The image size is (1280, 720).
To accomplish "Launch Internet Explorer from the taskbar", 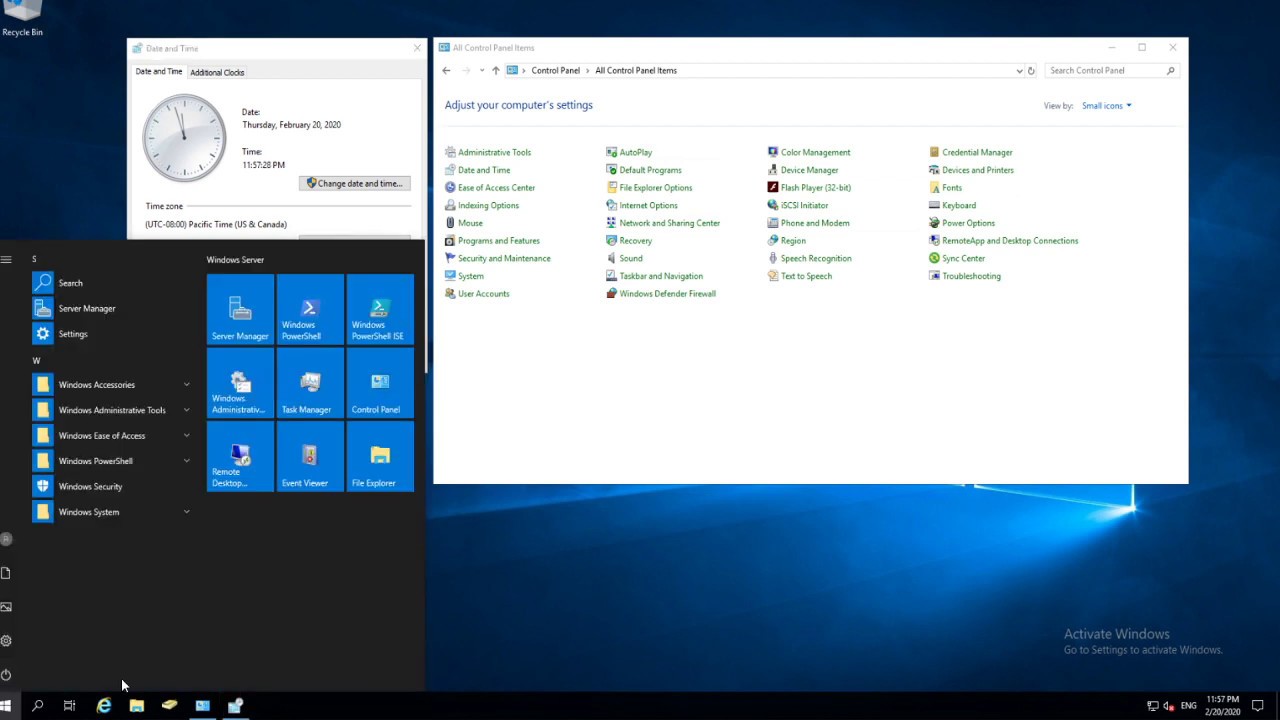I will pos(103,706).
